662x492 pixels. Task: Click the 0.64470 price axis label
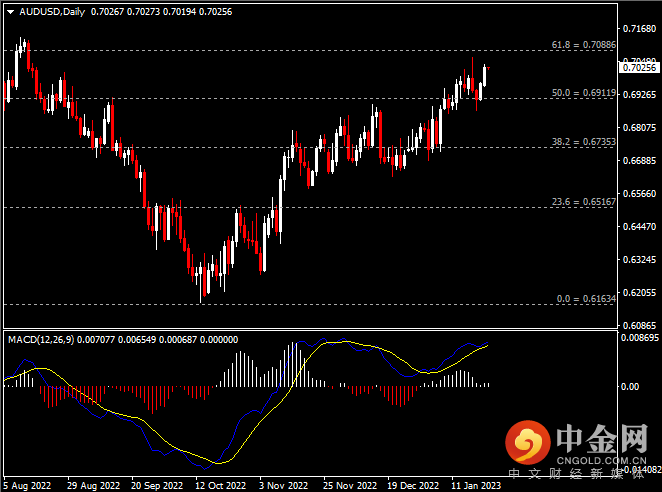point(640,227)
